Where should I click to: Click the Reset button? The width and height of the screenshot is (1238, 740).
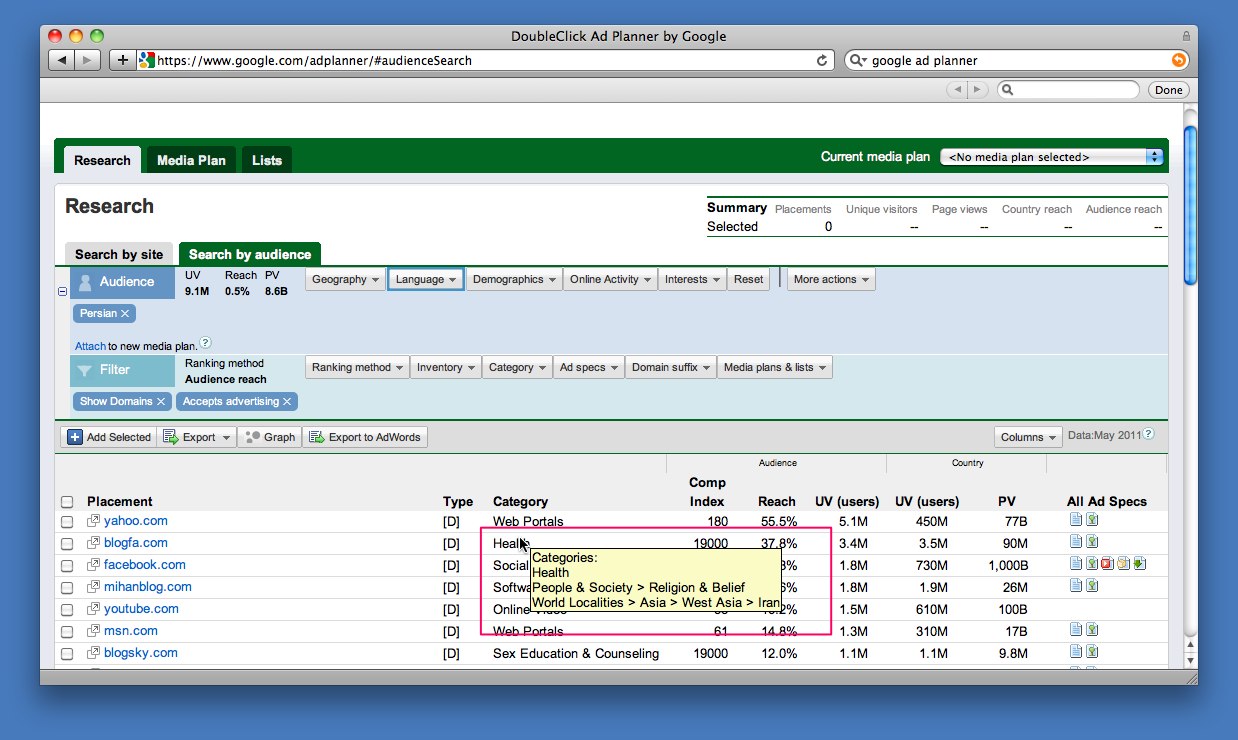tap(748, 280)
